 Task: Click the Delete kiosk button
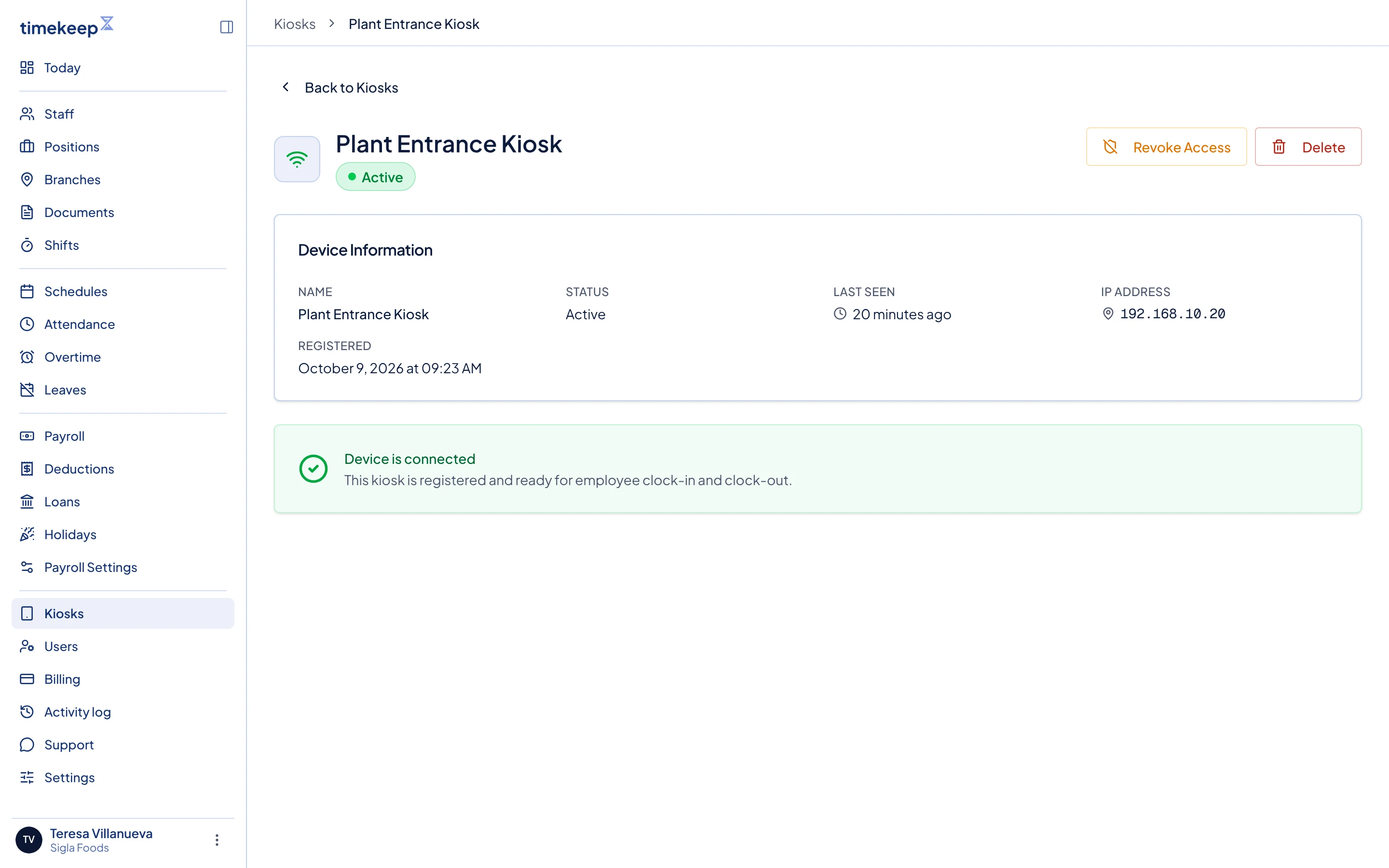(x=1307, y=147)
